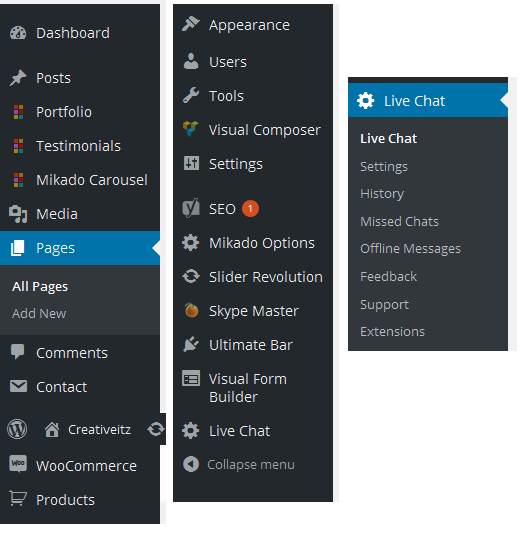The height and width of the screenshot is (537, 528).
Task: Click the Visual Form Builder icon
Action: pyautogui.click(x=191, y=378)
